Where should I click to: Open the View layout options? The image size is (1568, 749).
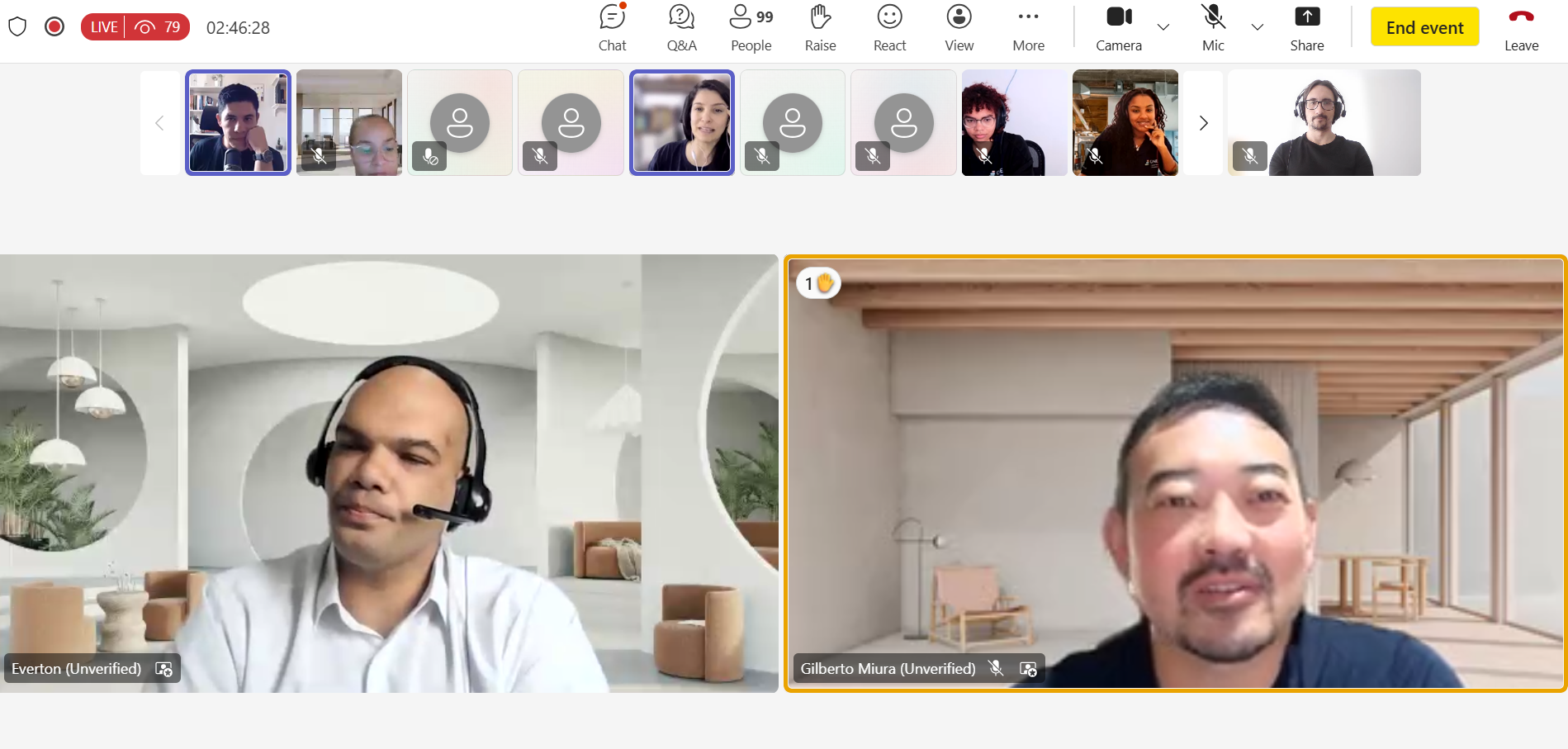[959, 27]
